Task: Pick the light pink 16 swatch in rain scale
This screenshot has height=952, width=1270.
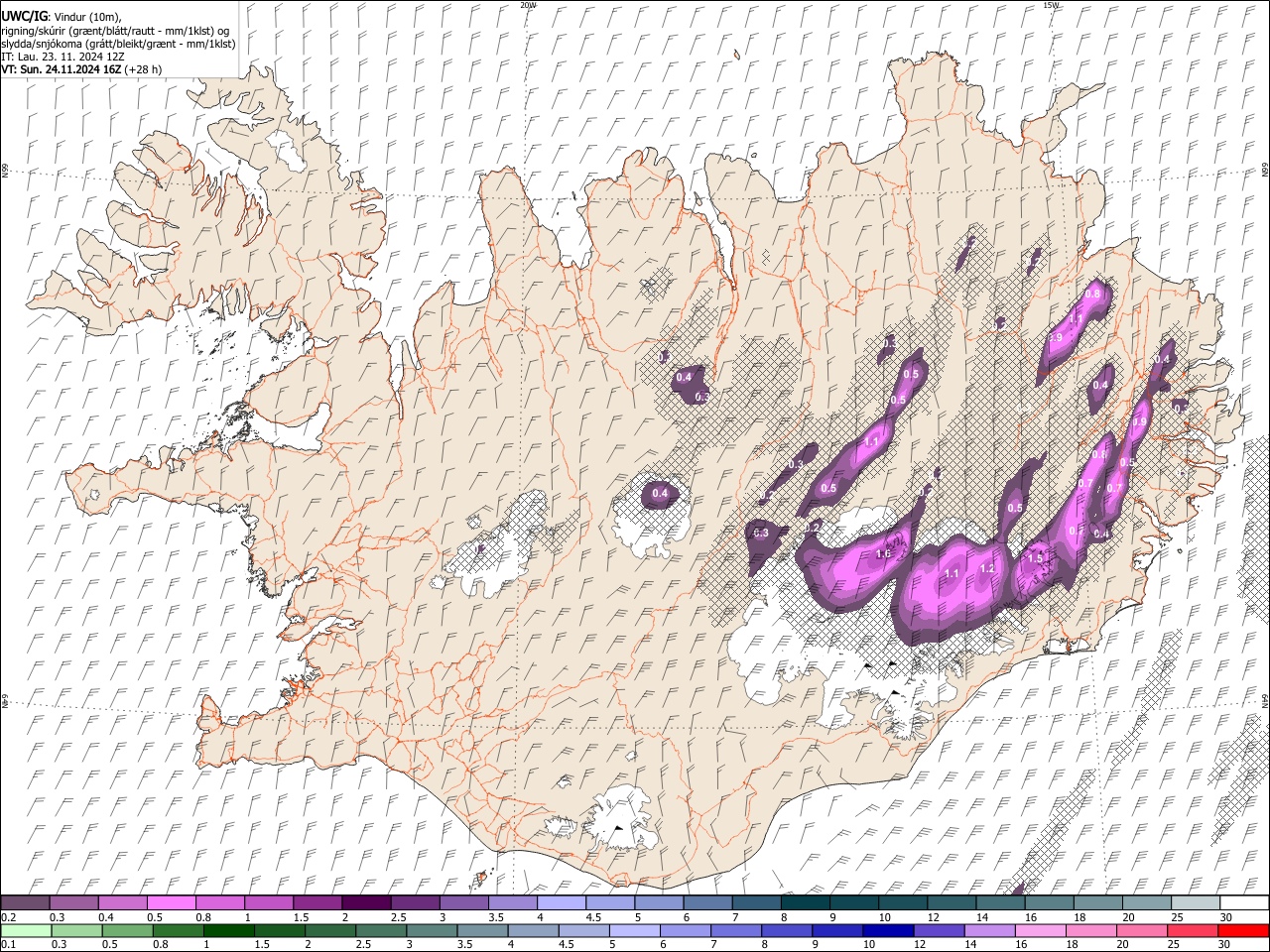Action: 1040,931
